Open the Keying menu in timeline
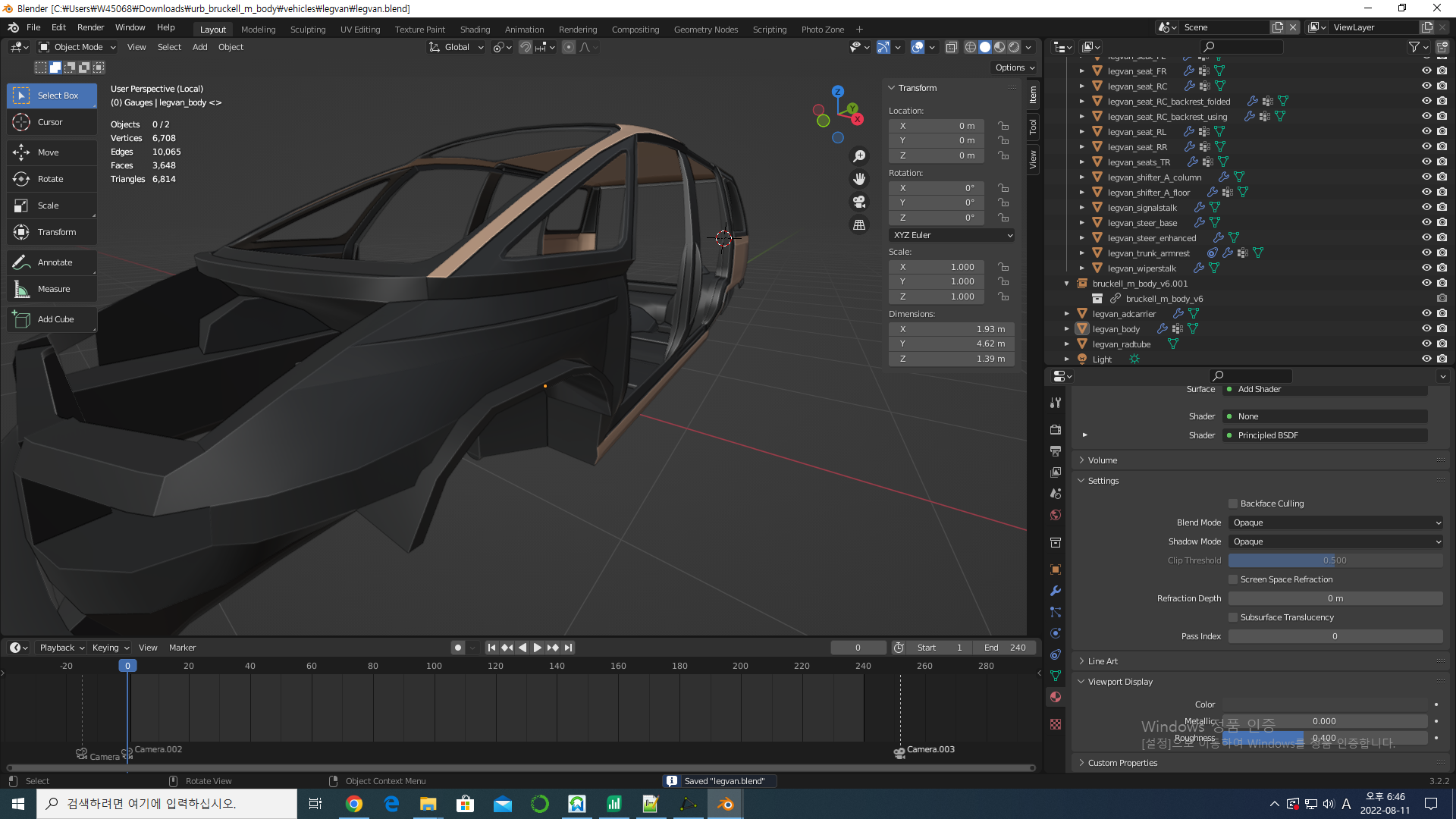This screenshot has height=819, width=1456. tap(110, 648)
